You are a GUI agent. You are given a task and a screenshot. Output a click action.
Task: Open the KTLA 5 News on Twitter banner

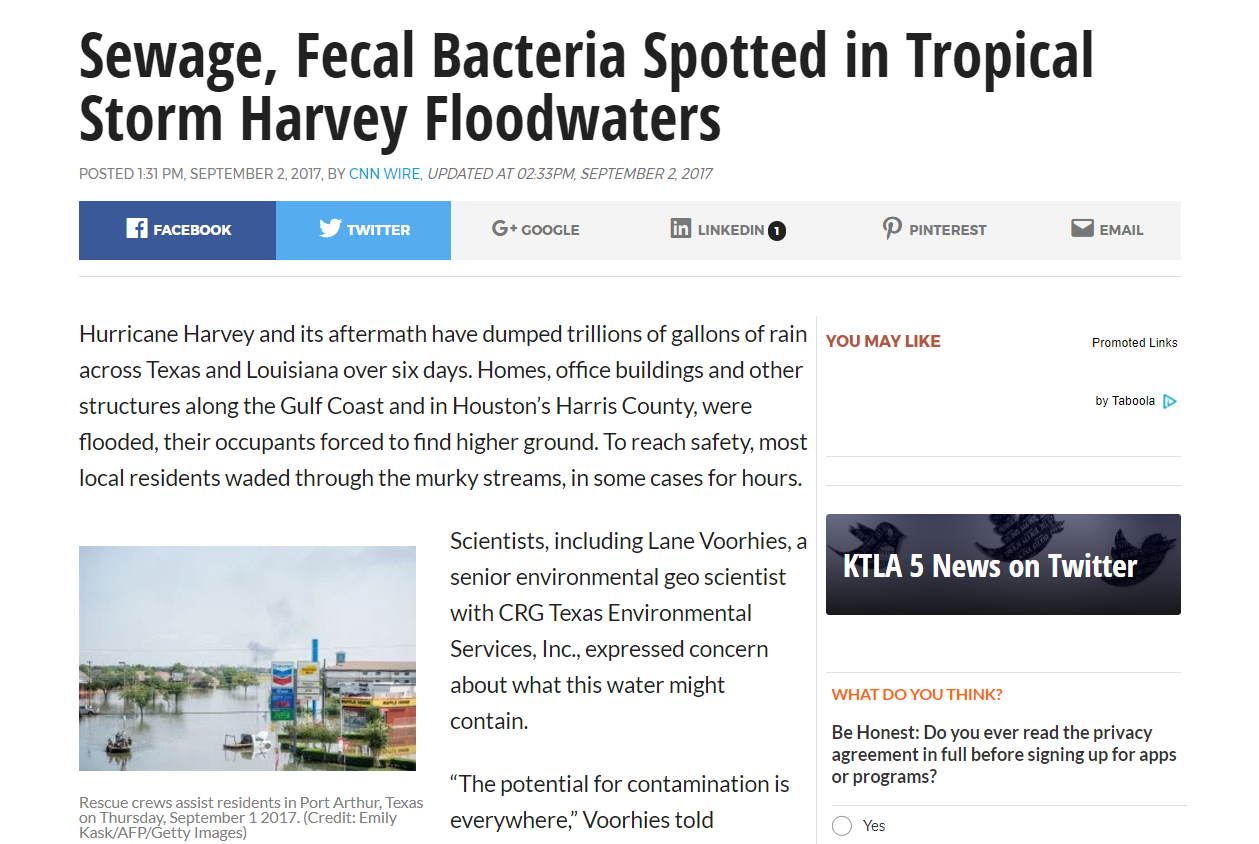[x=1003, y=564]
